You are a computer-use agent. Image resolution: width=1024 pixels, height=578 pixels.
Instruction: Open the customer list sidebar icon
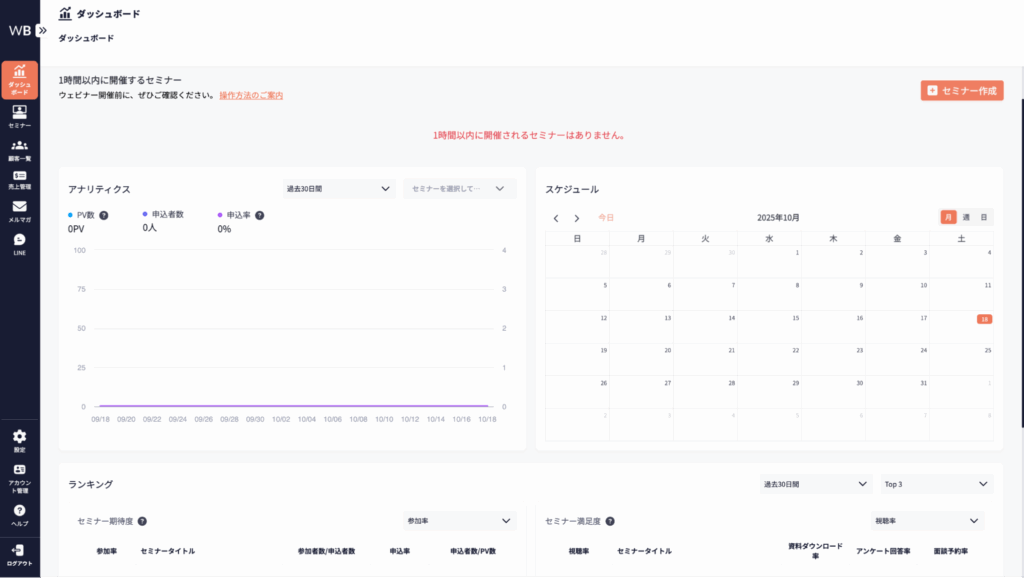[19, 149]
